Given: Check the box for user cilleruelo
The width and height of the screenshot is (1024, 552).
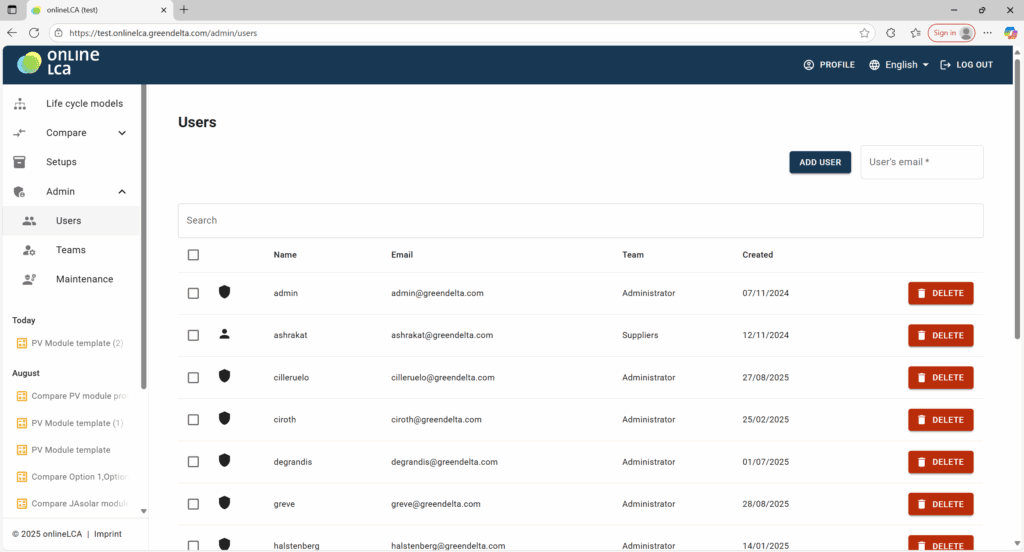Looking at the screenshot, I should coord(193,377).
